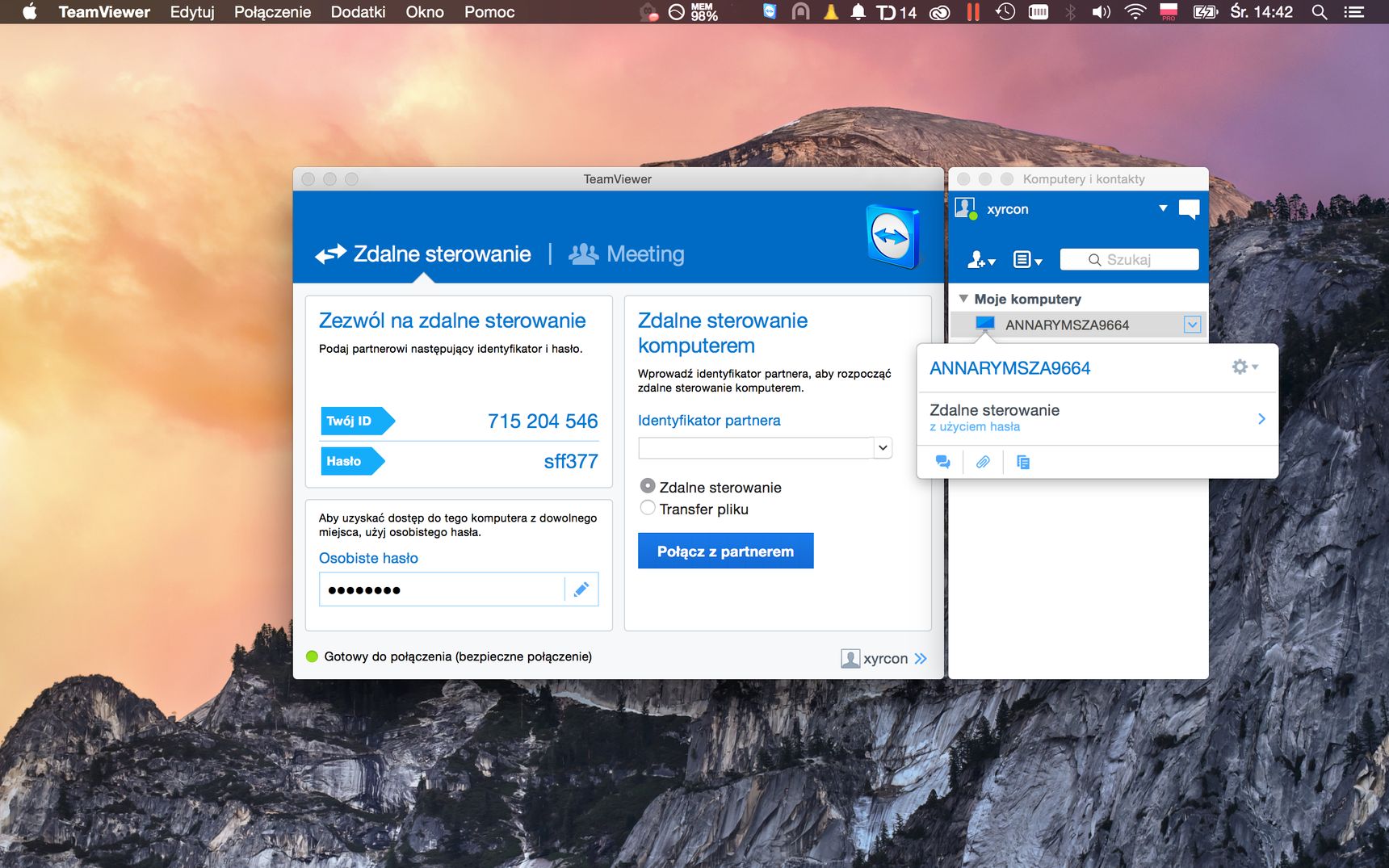The width and height of the screenshot is (1389, 868).
Task: Click the Identyfikator partnera input field
Action: pyautogui.click(x=756, y=447)
